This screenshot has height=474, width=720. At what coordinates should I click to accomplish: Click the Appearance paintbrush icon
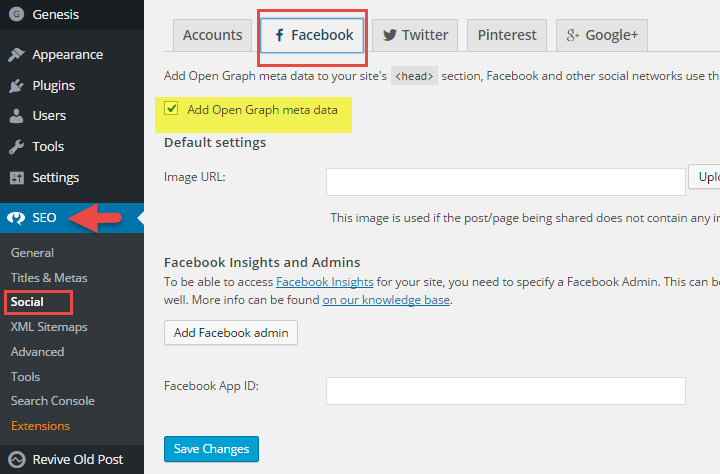pyautogui.click(x=17, y=55)
